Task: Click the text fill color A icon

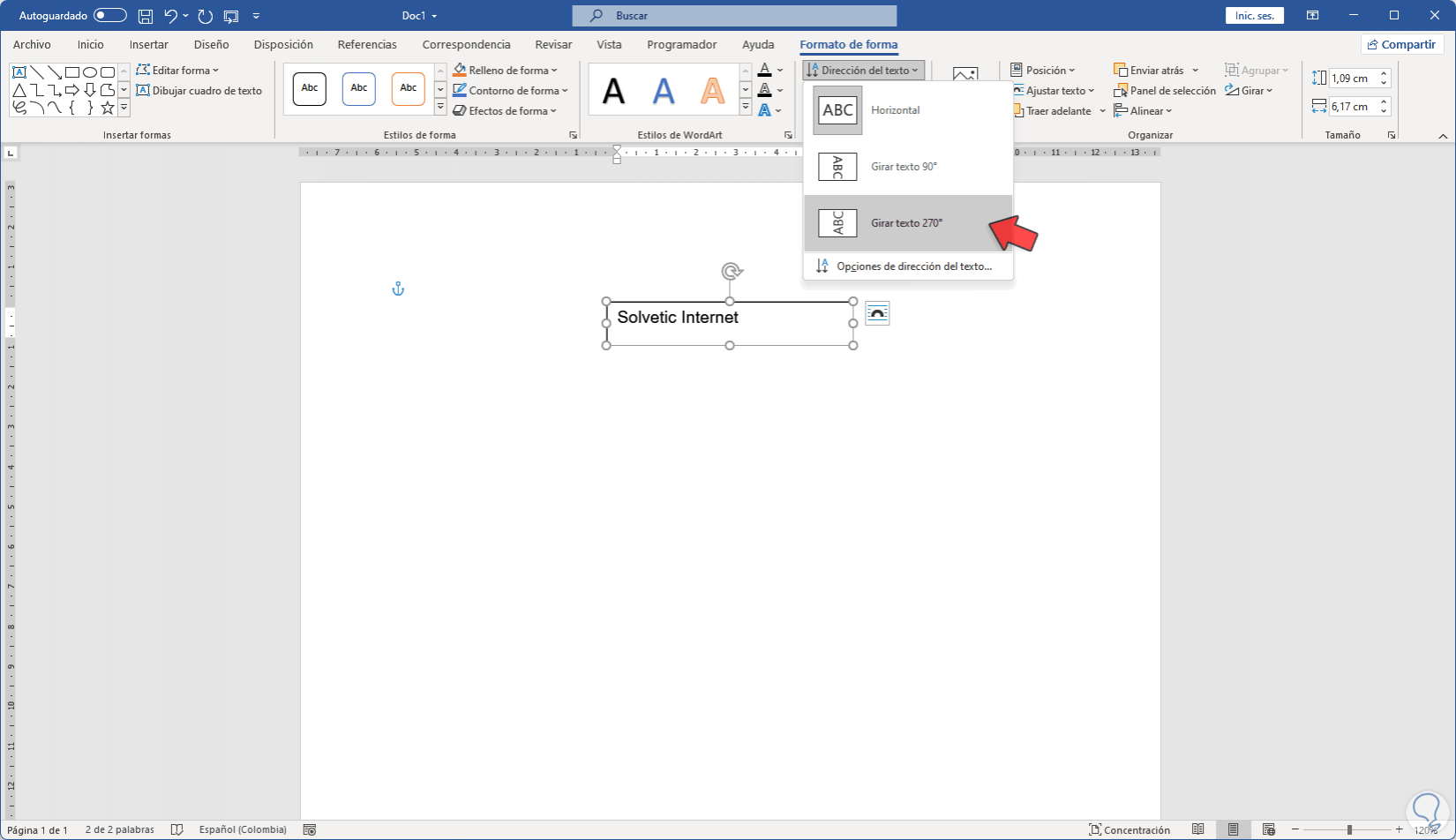Action: point(765,70)
